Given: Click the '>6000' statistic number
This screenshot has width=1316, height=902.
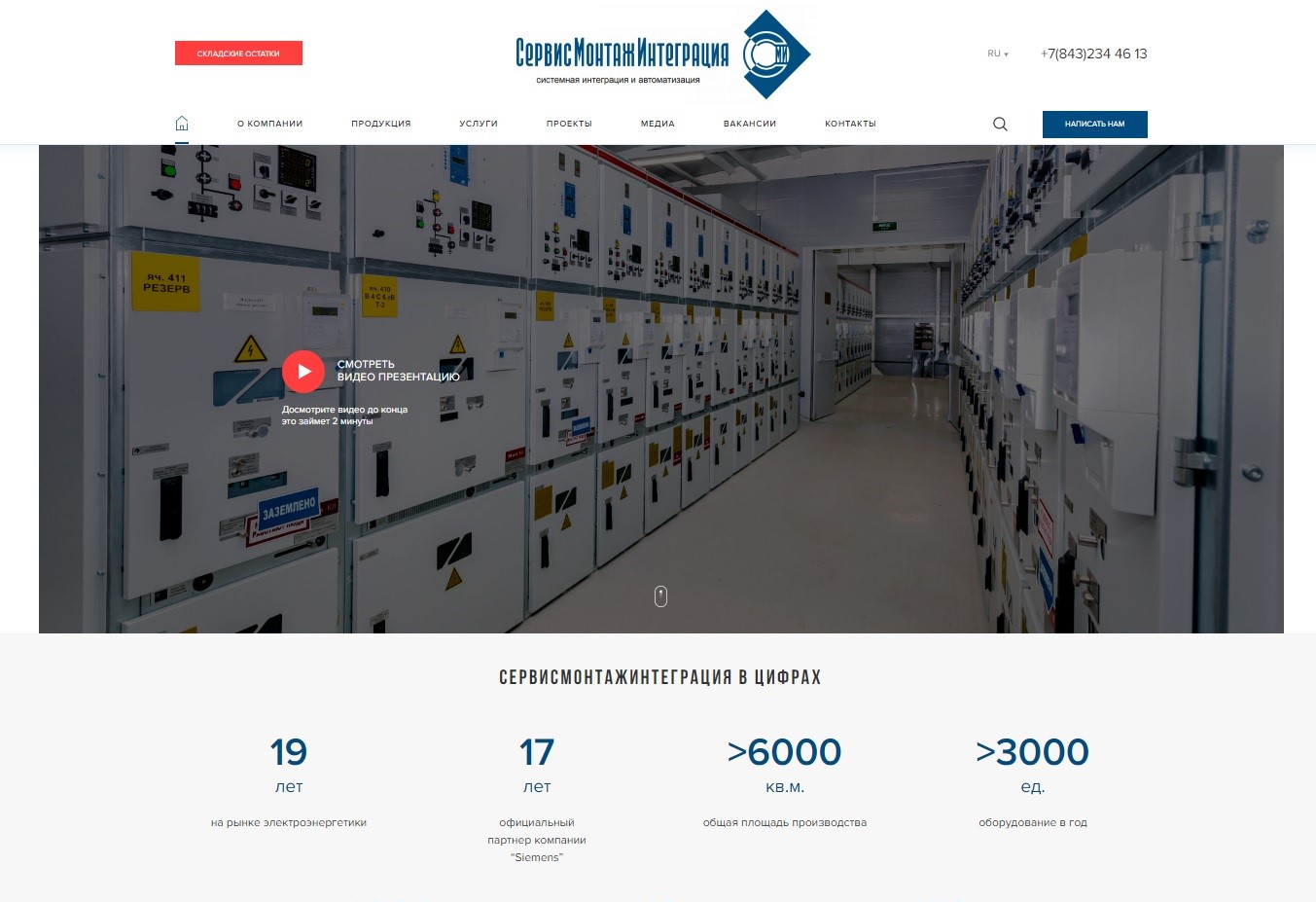Looking at the screenshot, I should tap(784, 752).
